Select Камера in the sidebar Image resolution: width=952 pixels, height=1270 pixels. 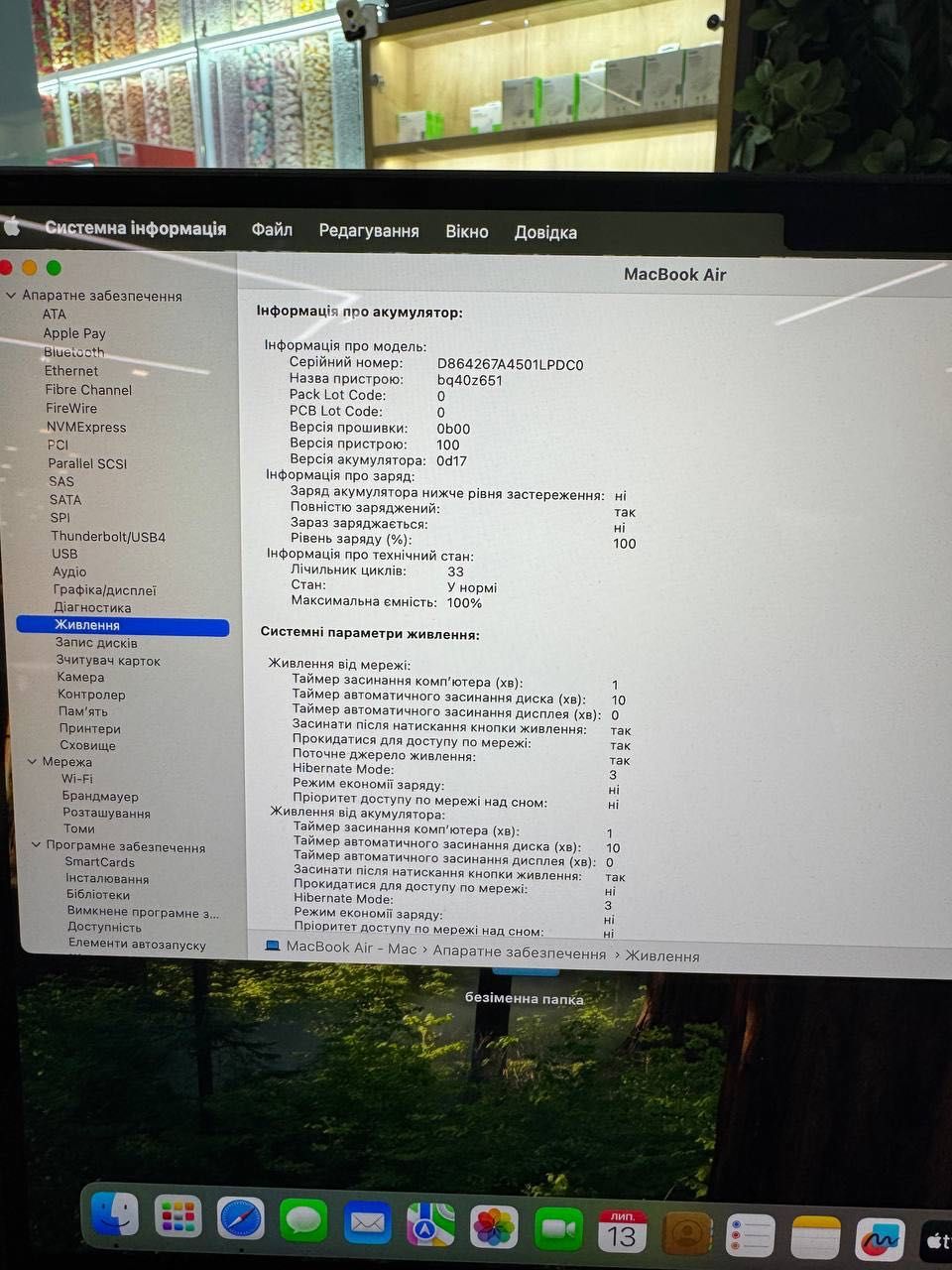80,677
